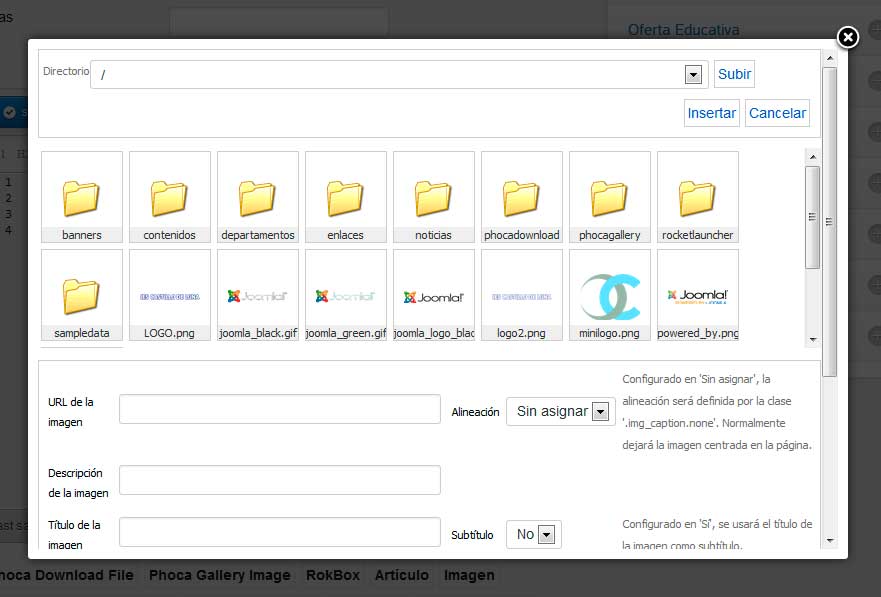Choose the powered_by.png image
Viewport: 881px width, 597px height.
click(x=698, y=296)
